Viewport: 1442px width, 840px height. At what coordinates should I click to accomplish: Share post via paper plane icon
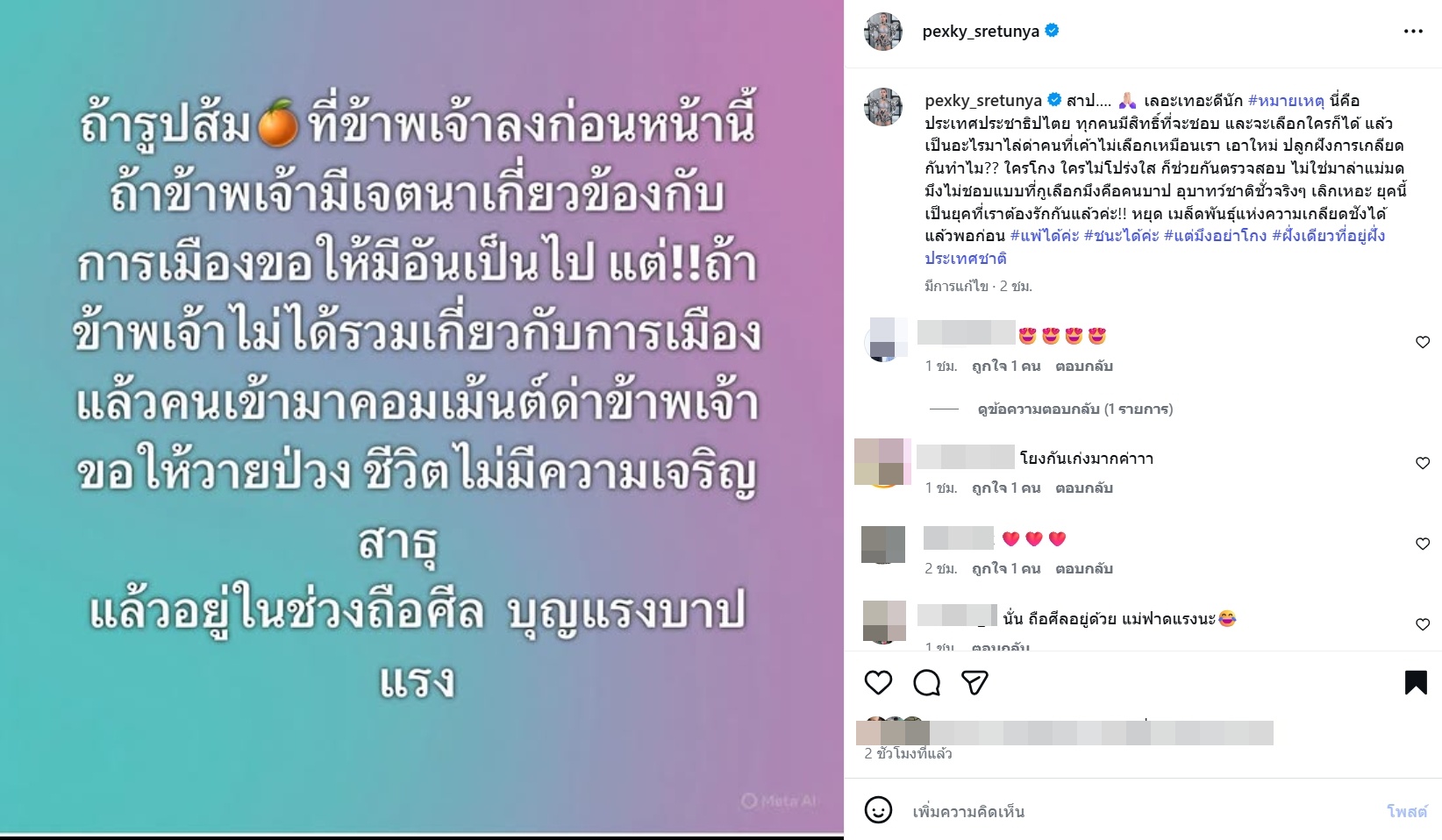coord(974,682)
